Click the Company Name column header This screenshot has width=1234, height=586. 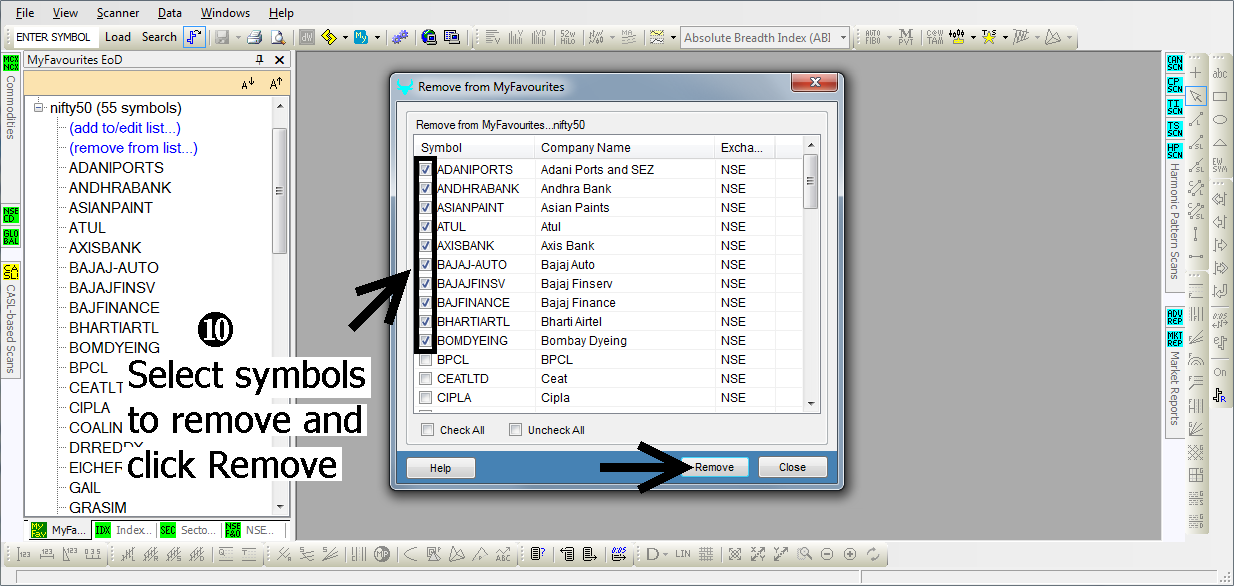(624, 148)
